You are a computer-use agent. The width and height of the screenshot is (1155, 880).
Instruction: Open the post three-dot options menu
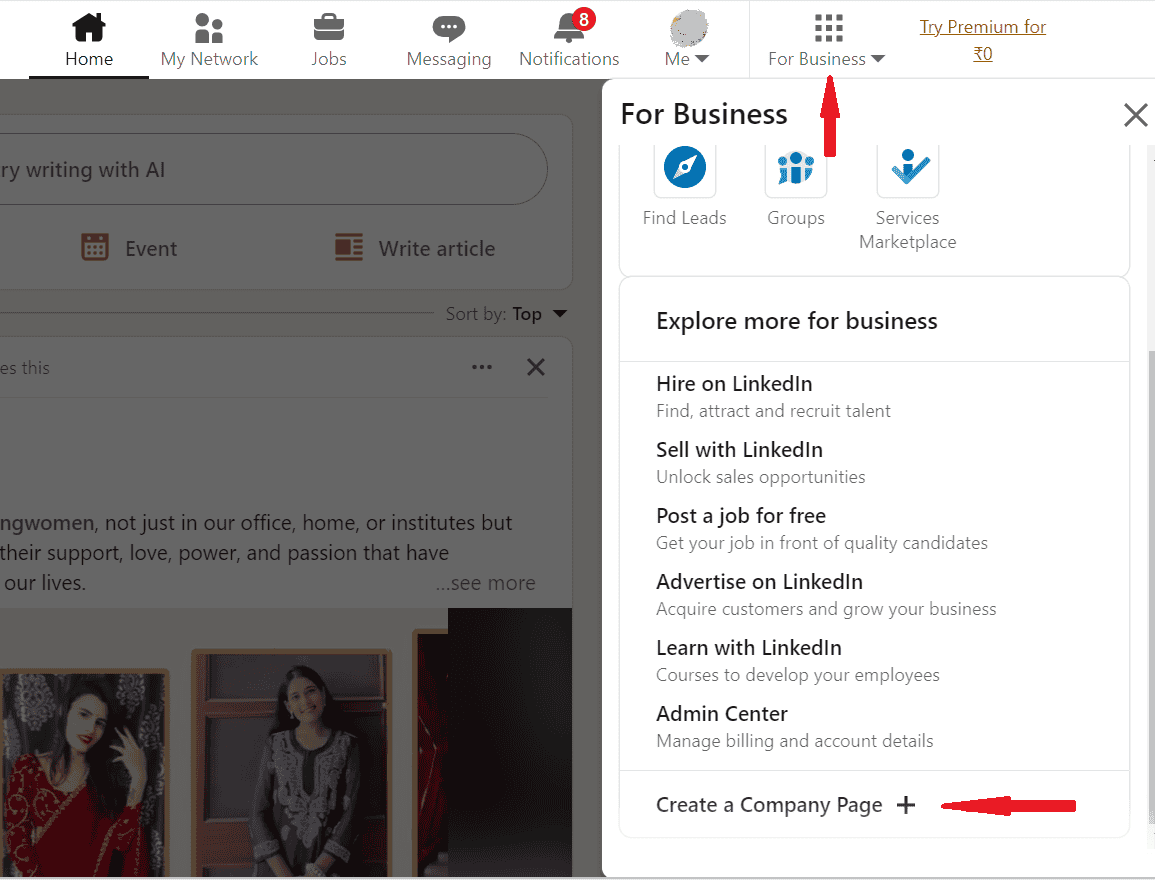point(482,367)
